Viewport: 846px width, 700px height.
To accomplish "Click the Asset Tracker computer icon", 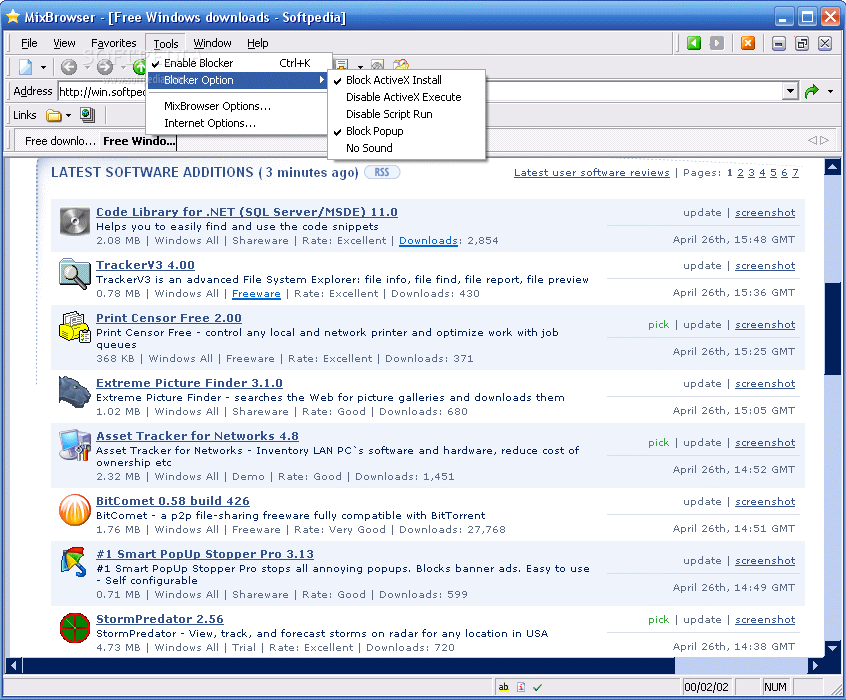I will tap(74, 445).
